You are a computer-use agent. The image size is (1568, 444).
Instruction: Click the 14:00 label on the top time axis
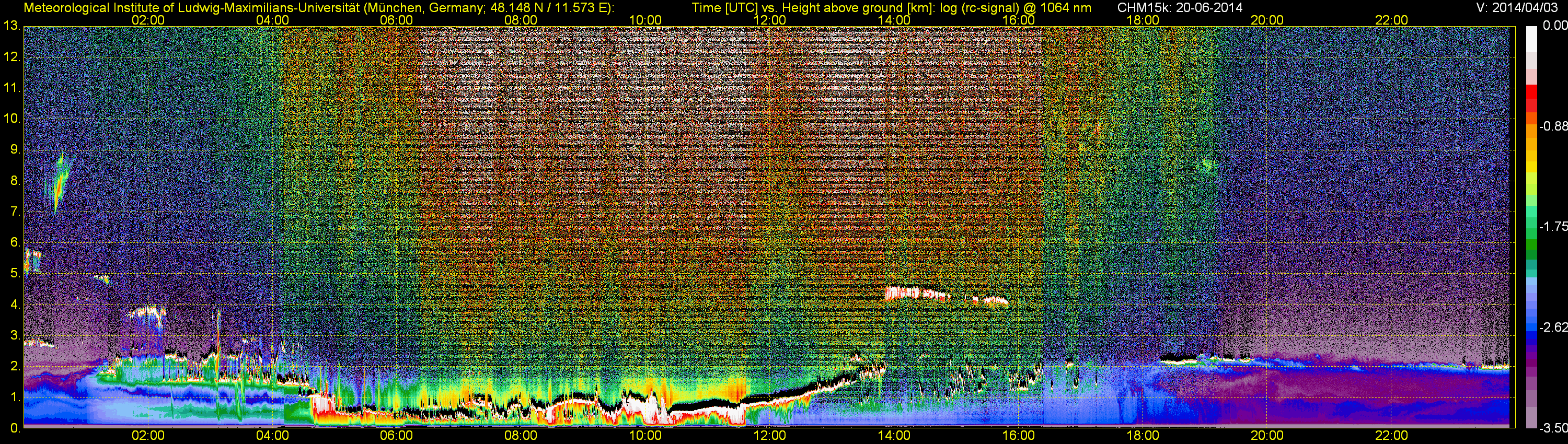pyautogui.click(x=894, y=20)
